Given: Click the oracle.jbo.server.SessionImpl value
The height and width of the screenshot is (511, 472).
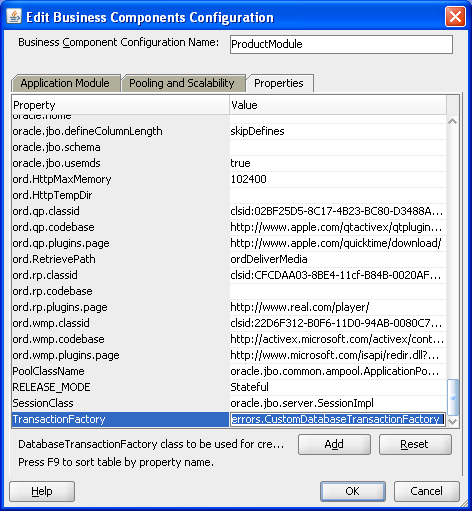Looking at the screenshot, I should (x=338, y=403).
